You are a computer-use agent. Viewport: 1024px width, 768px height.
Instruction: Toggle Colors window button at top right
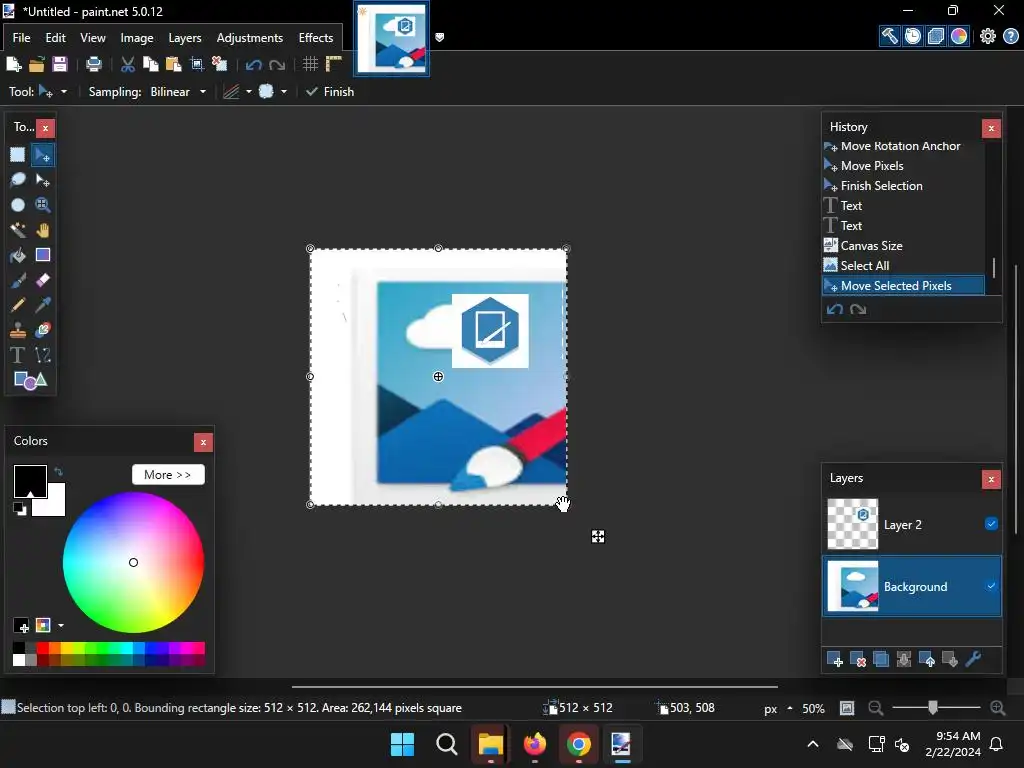pyautogui.click(x=959, y=36)
